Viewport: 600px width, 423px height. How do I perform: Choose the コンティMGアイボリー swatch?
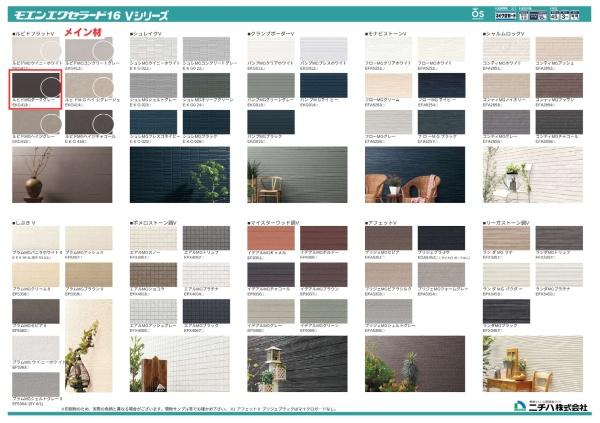pyautogui.click(x=507, y=85)
